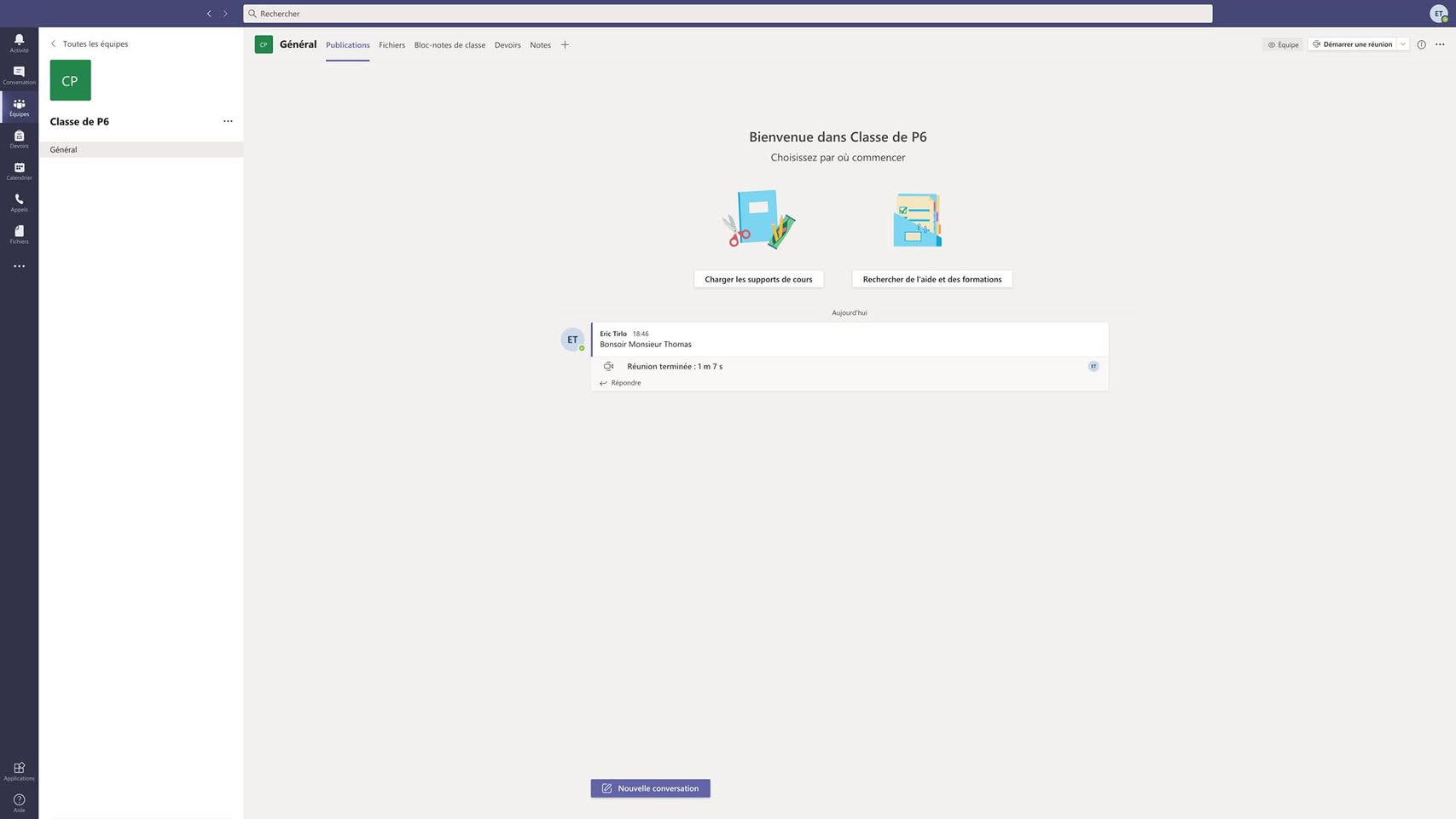This screenshot has width=1456, height=819.
Task: Expand the meeting options dropdown arrow
Action: click(1403, 44)
